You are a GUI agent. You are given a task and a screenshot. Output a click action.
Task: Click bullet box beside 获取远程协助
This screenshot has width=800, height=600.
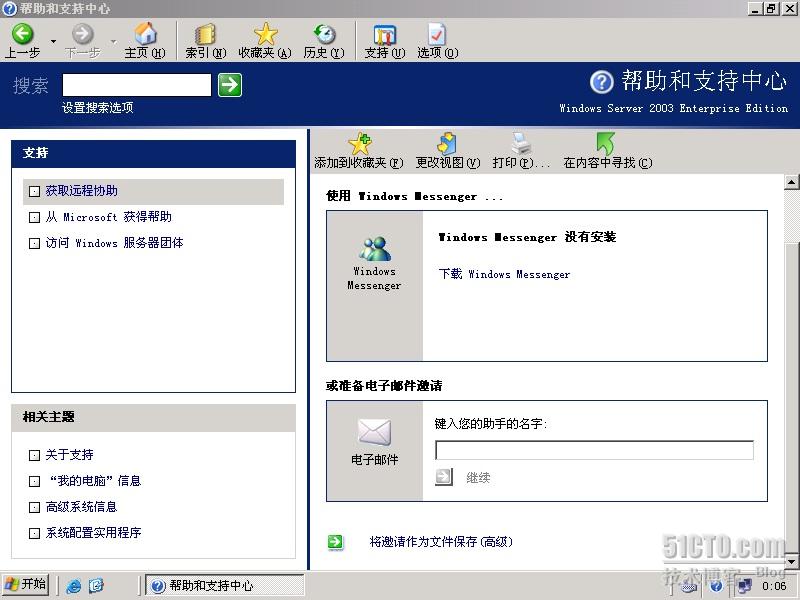34,192
